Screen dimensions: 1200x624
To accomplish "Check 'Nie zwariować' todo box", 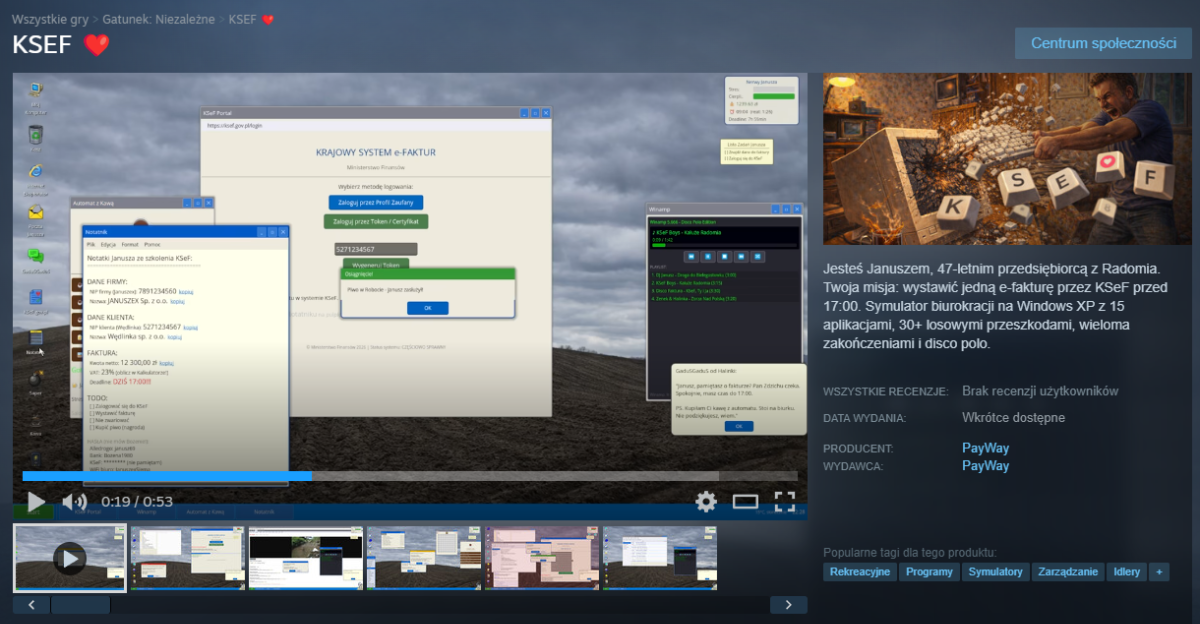I will click(x=90, y=422).
